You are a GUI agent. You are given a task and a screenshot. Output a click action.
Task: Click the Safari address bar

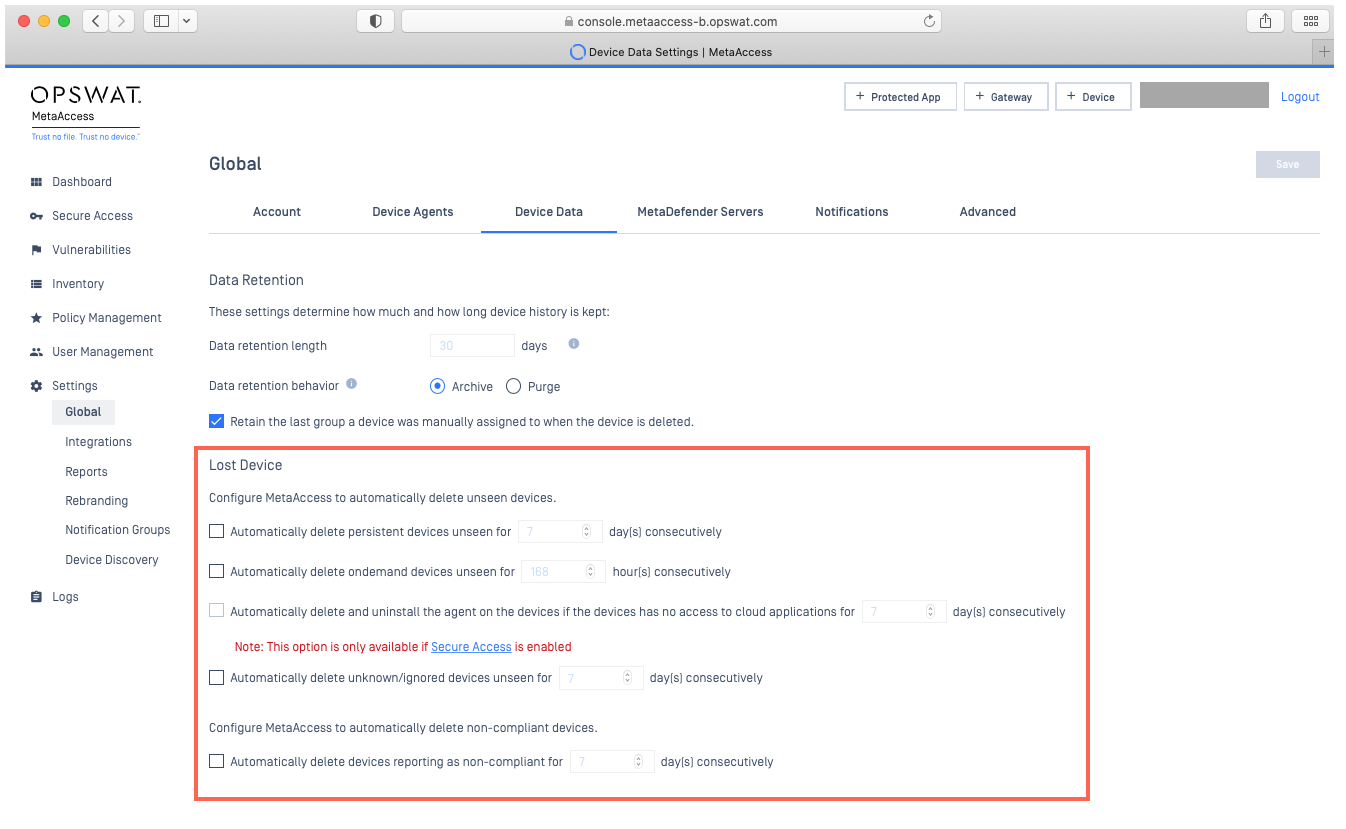point(671,21)
